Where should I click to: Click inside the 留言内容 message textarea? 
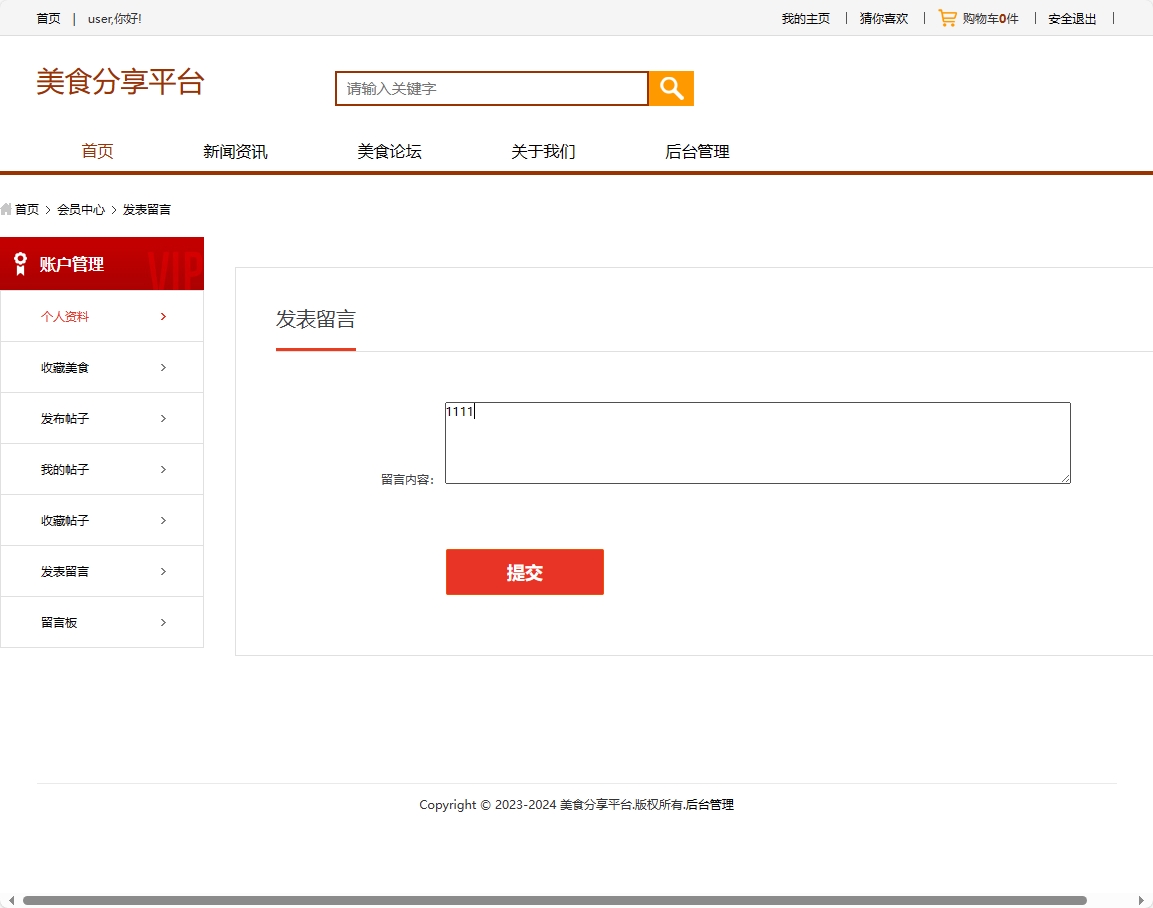pyautogui.click(x=757, y=442)
